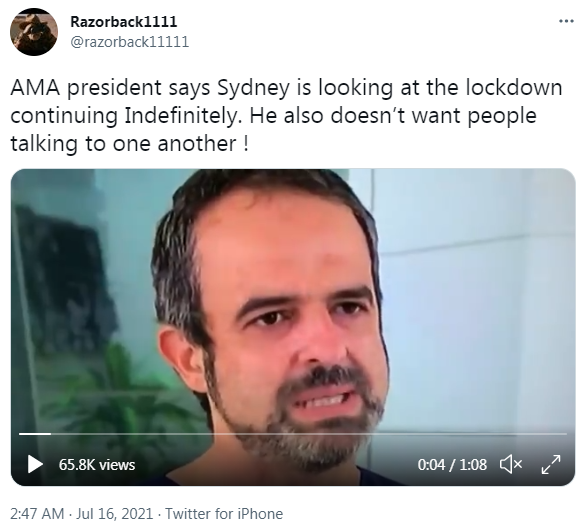Jump to the end of the video timeline
The image size is (587, 532).
point(566,434)
